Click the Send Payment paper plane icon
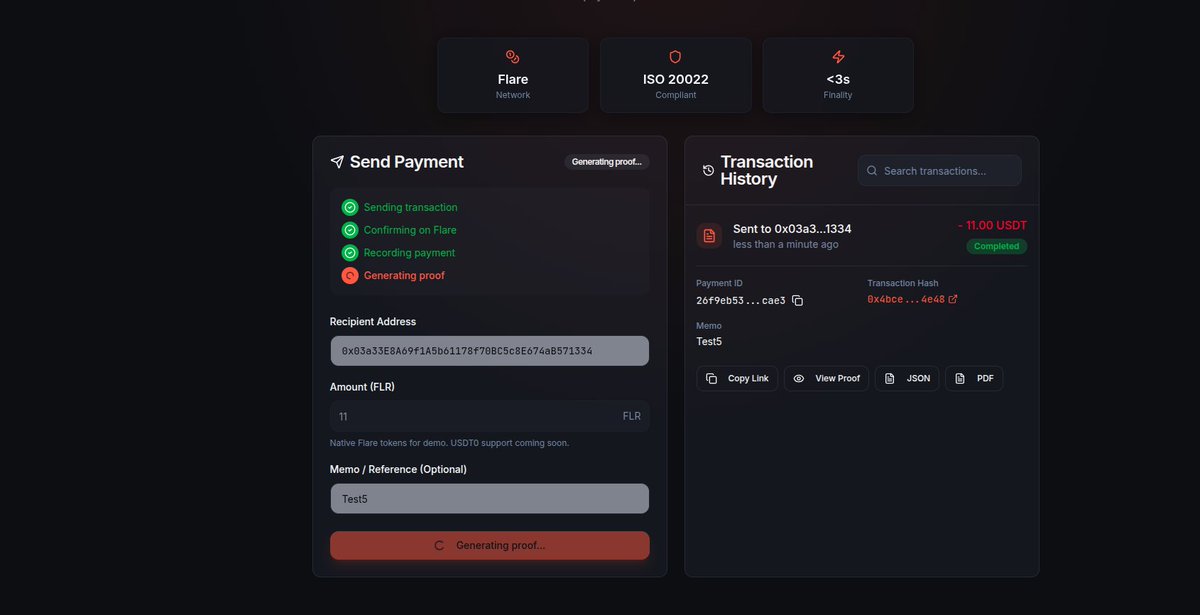This screenshot has height=615, width=1200. click(337, 162)
